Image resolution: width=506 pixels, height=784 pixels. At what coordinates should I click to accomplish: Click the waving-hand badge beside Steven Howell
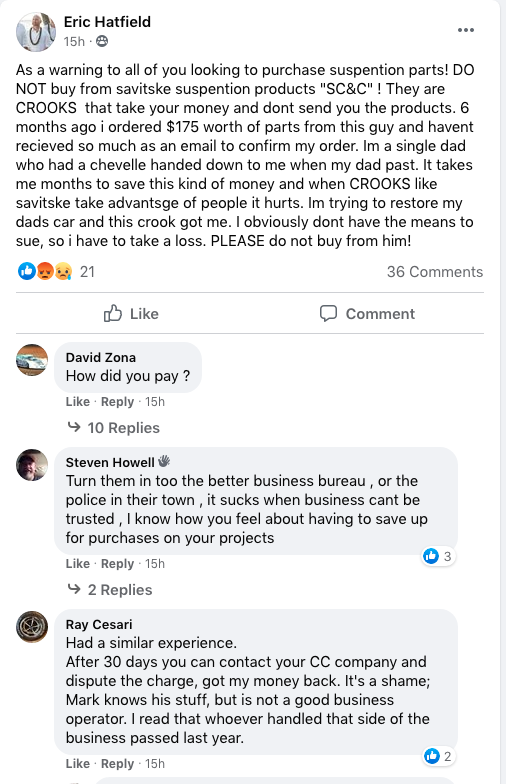[164, 462]
